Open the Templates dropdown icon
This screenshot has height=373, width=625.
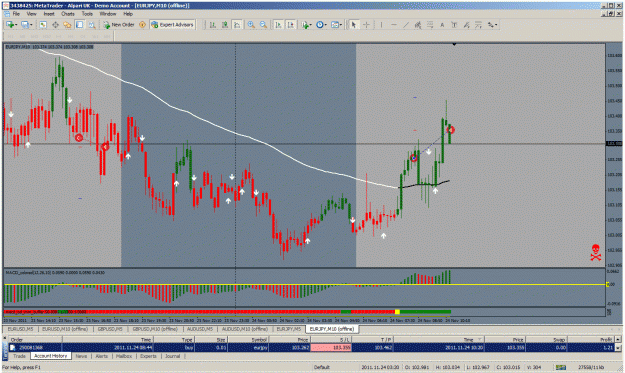pos(336,25)
